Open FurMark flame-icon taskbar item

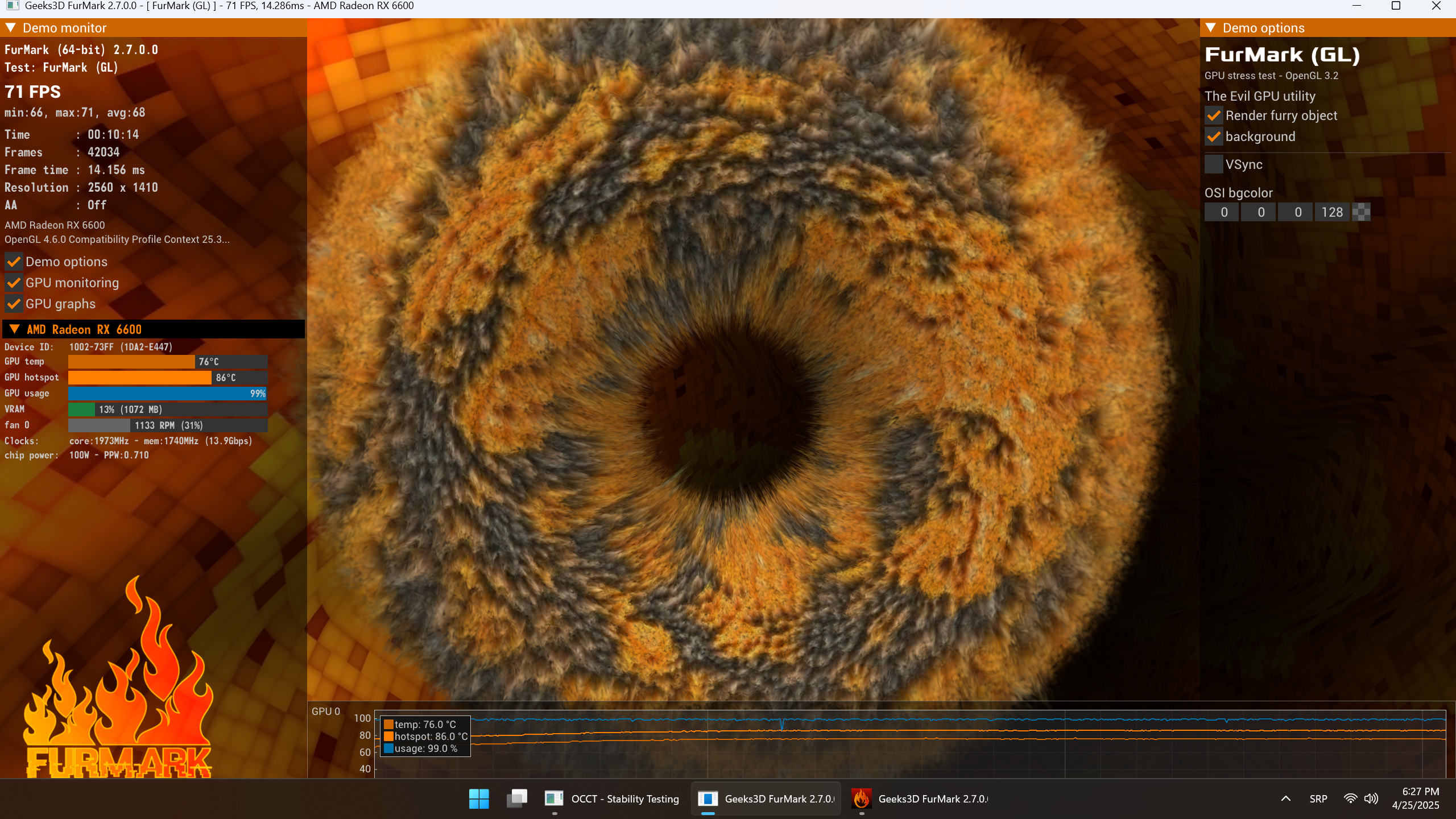(x=919, y=799)
